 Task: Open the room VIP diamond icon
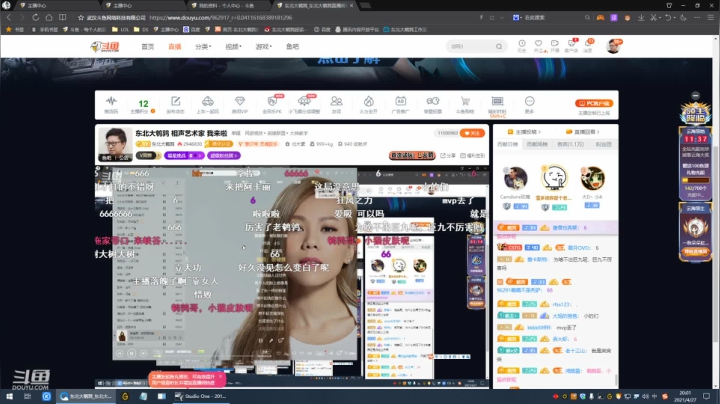point(240,101)
